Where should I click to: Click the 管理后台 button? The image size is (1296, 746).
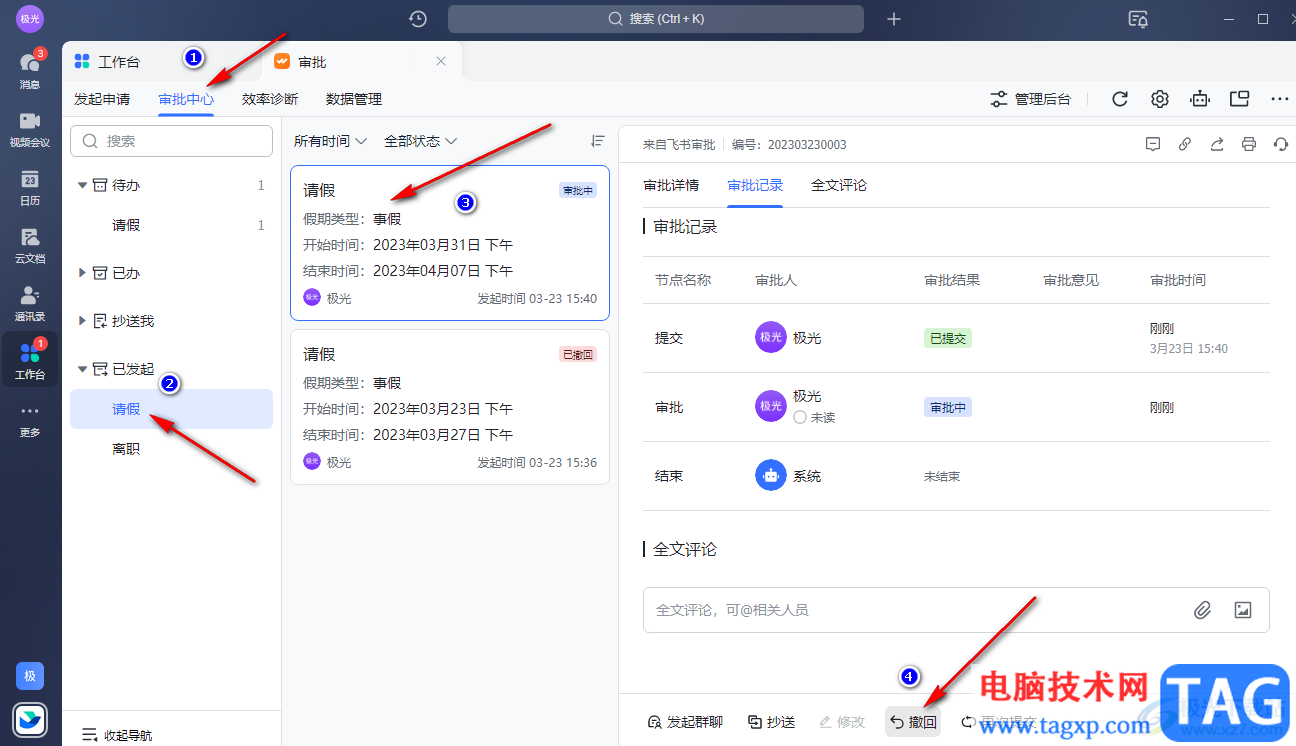click(1030, 99)
